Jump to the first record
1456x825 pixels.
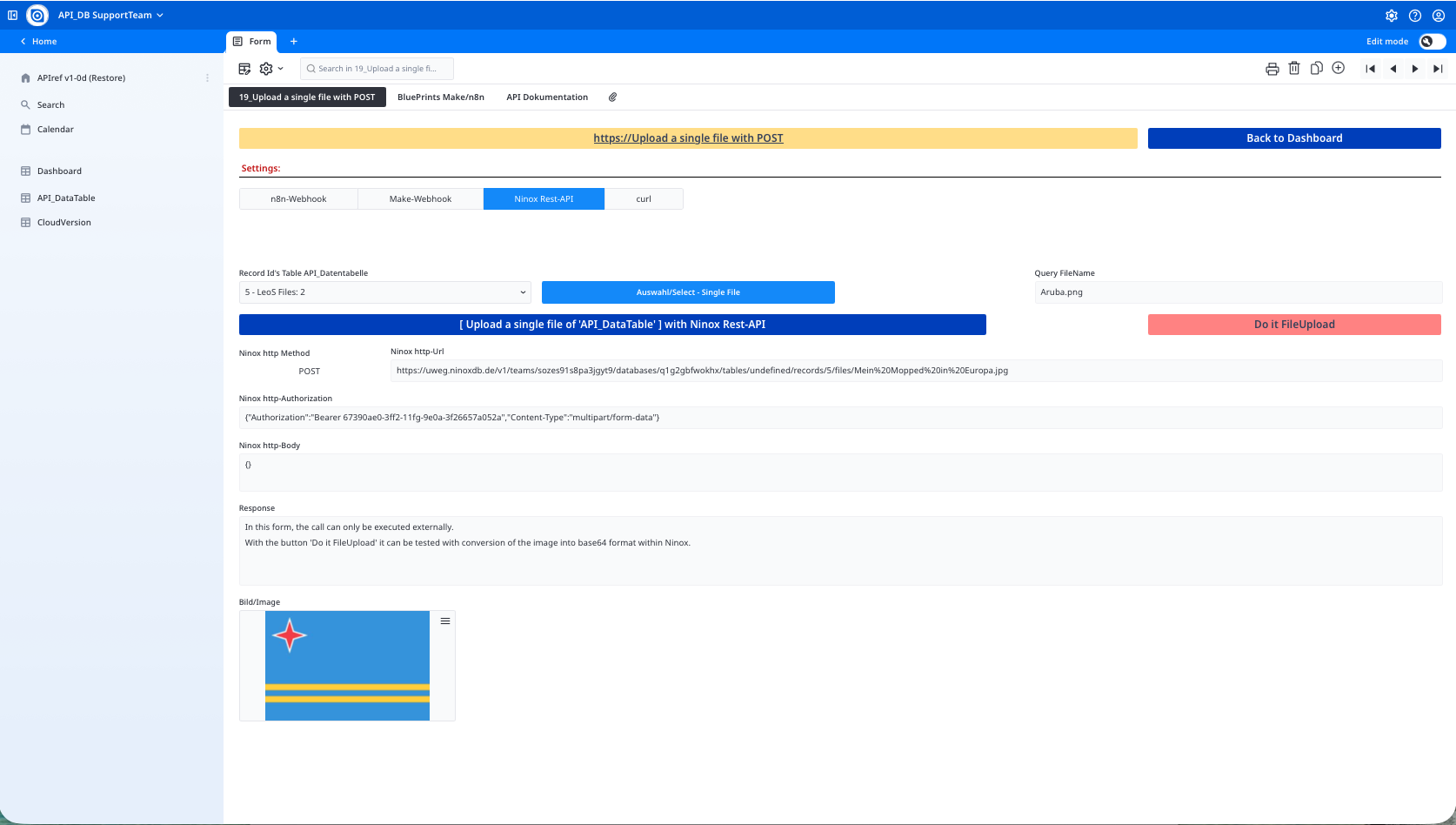[1371, 69]
